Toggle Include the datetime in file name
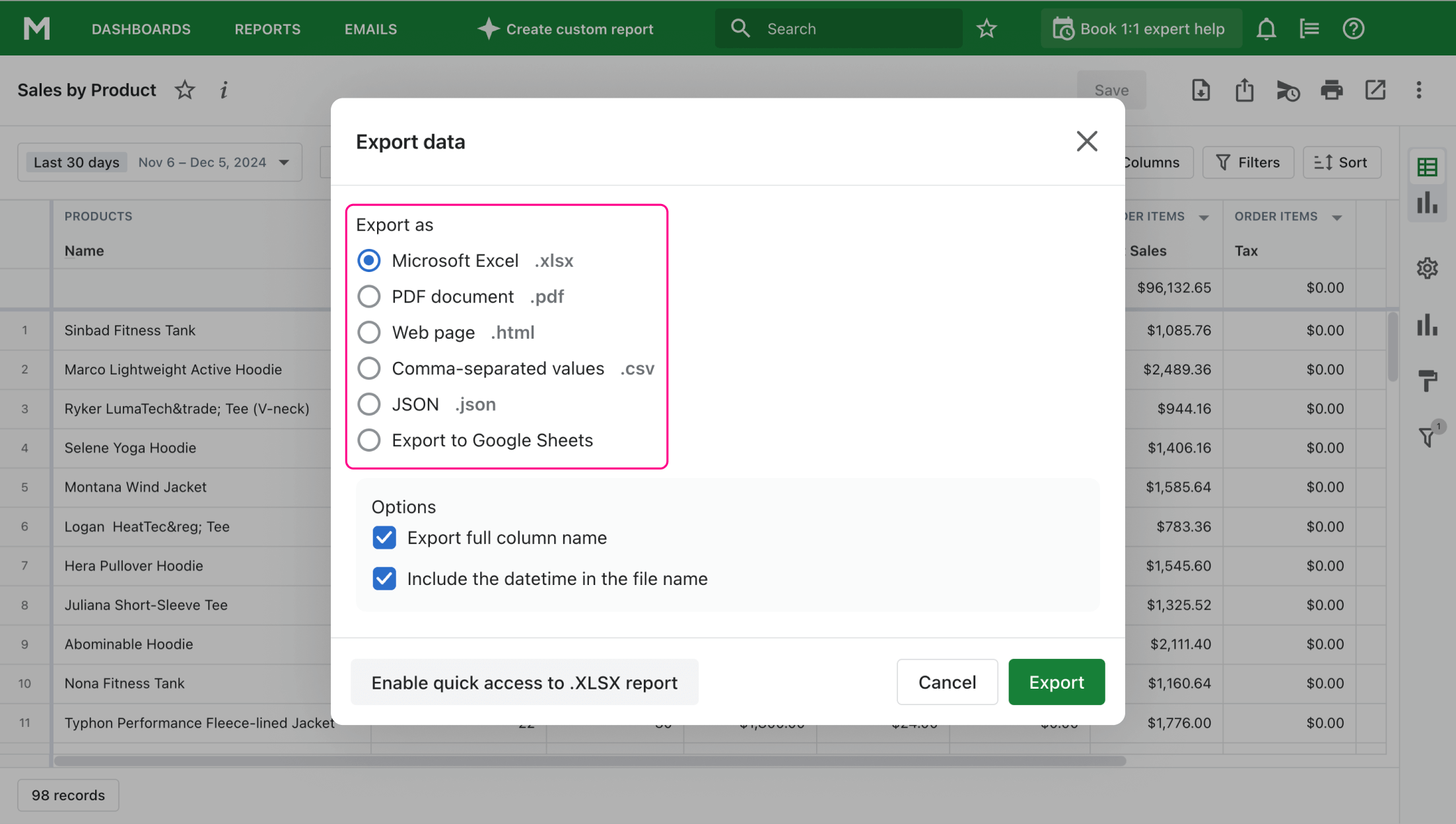This screenshot has width=1456, height=824. (x=384, y=578)
